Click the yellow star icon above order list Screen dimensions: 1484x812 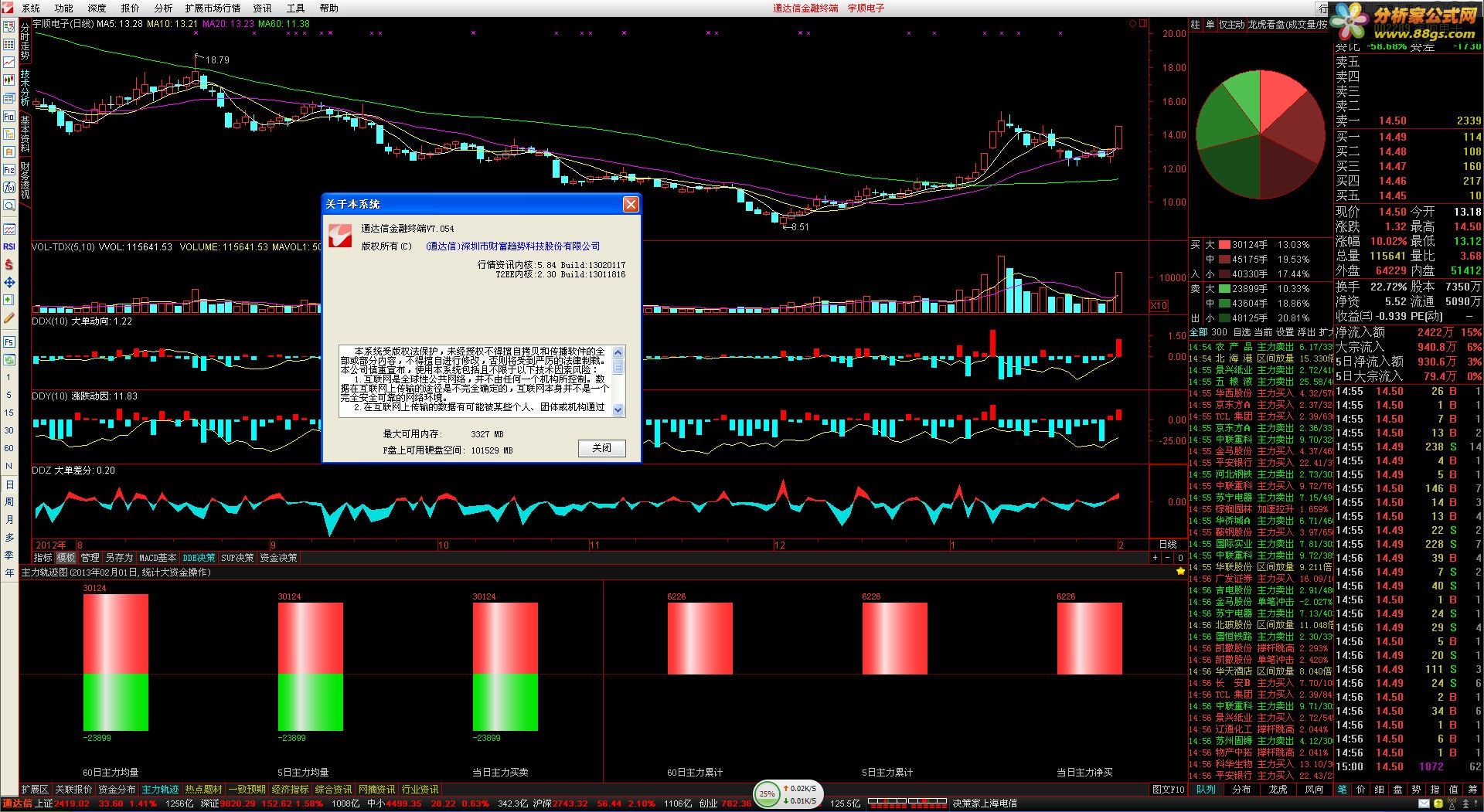tap(1179, 572)
